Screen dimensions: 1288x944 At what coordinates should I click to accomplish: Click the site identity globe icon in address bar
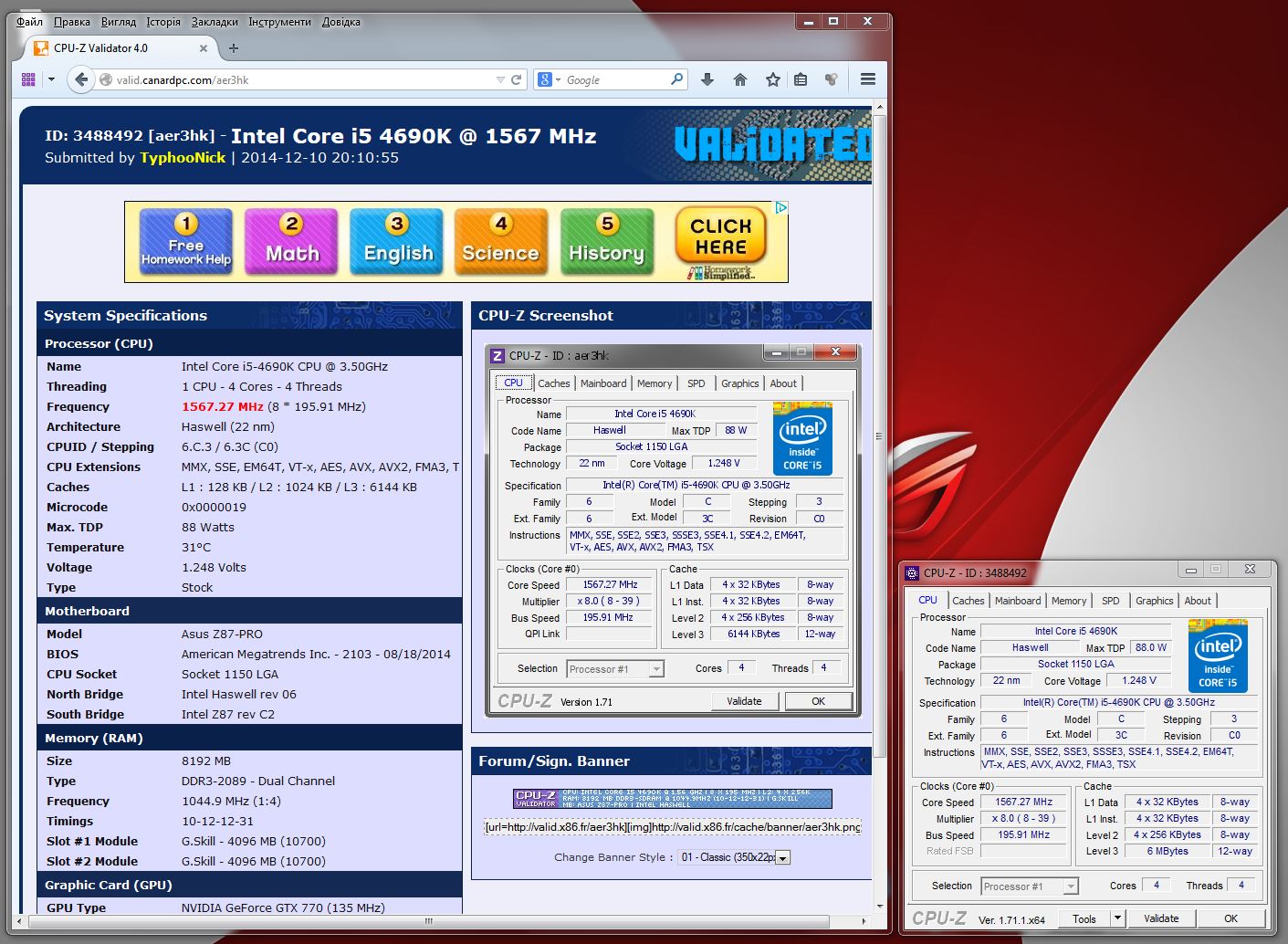106,80
